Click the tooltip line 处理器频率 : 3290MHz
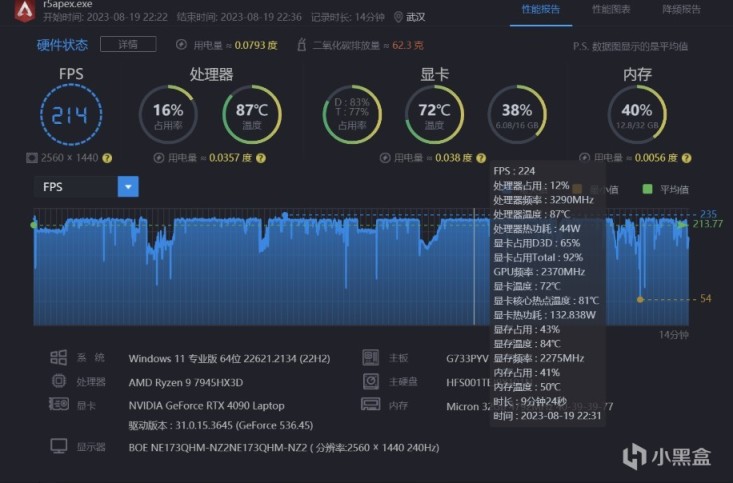The image size is (733, 483). (x=543, y=200)
